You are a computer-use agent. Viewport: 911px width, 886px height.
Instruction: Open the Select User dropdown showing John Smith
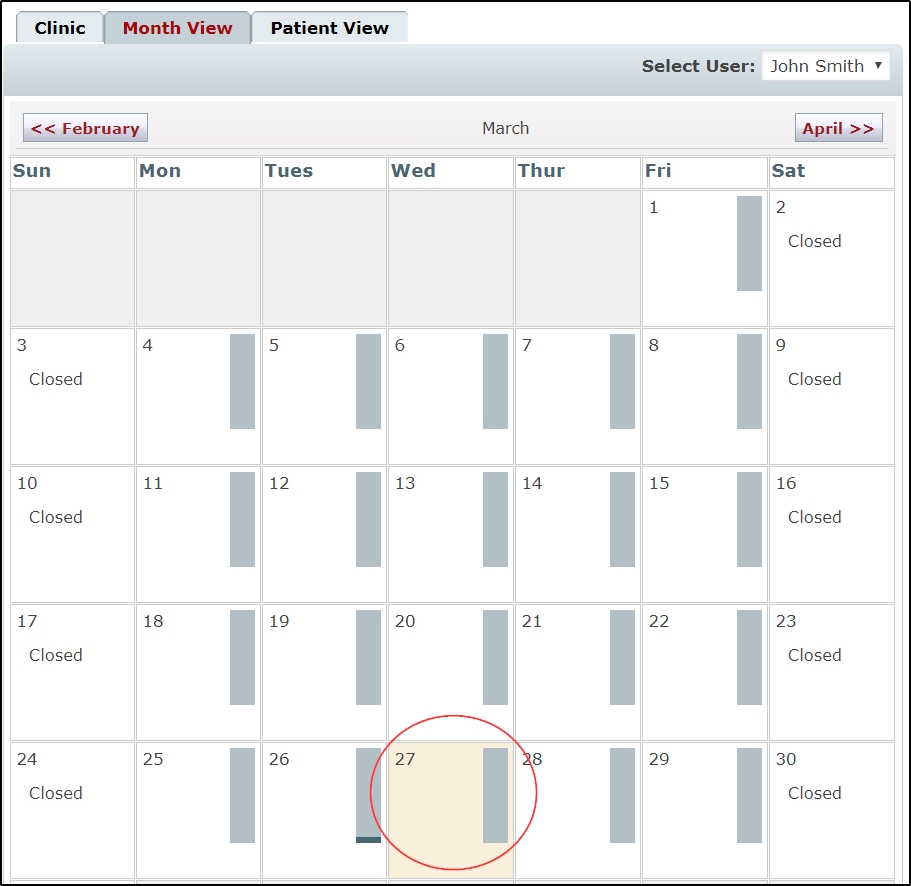(826, 66)
